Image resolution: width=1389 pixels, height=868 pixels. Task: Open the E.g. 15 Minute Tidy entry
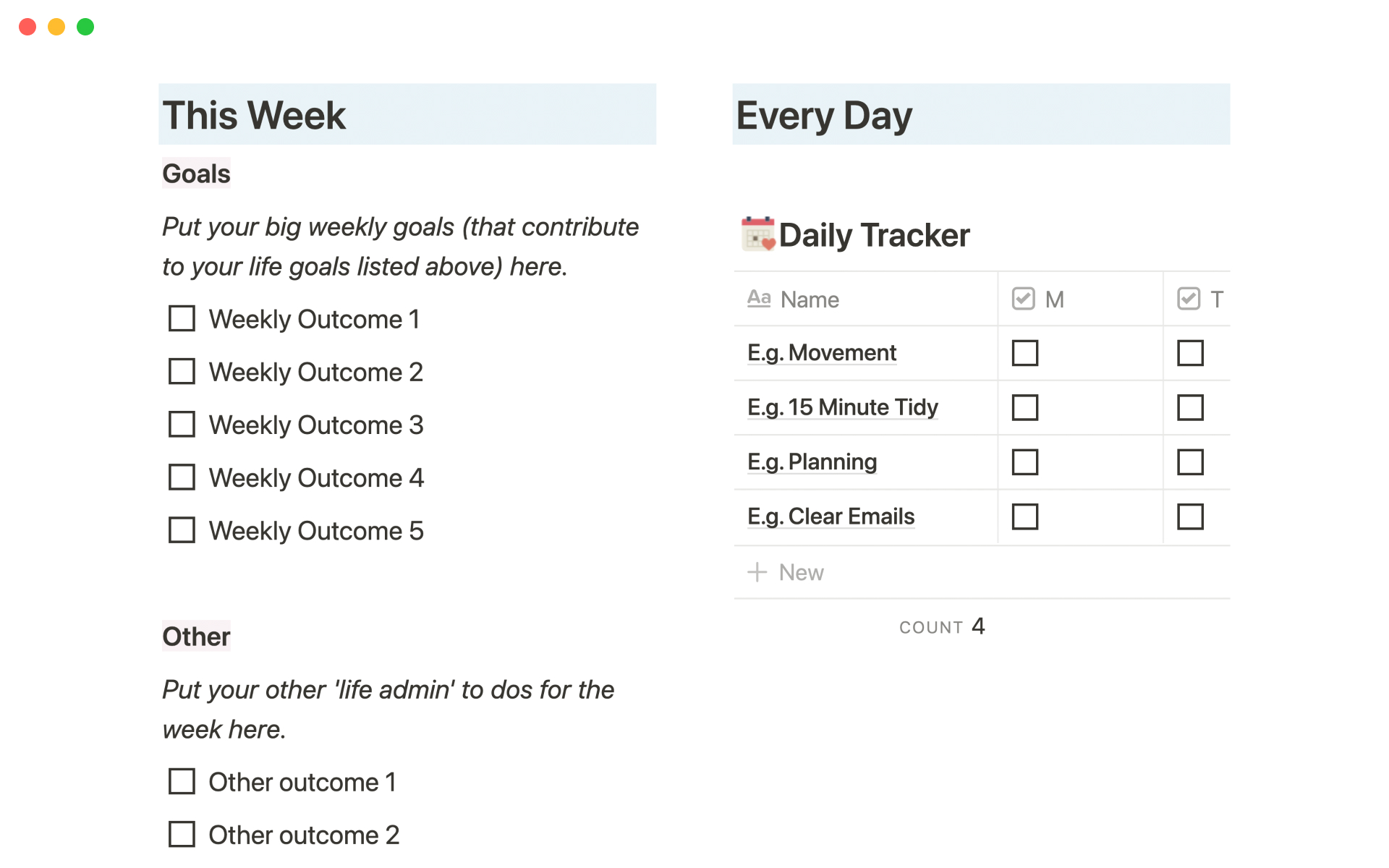coord(842,407)
